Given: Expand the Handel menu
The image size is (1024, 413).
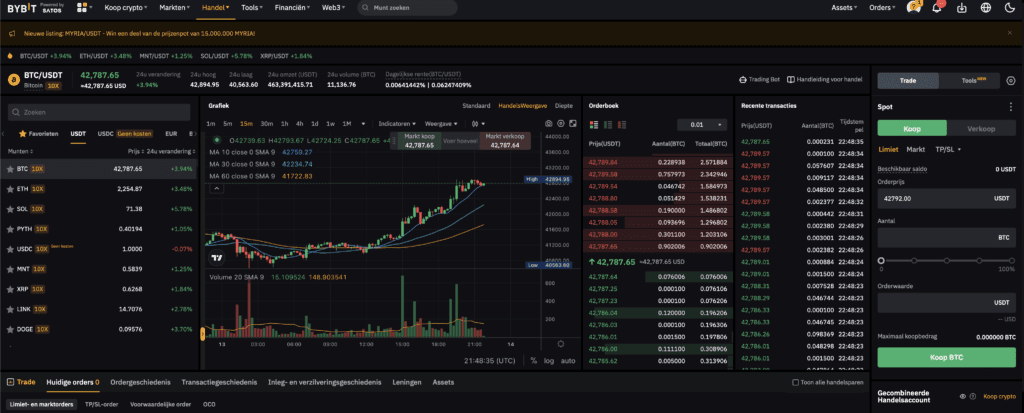Looking at the screenshot, I should [x=216, y=8].
